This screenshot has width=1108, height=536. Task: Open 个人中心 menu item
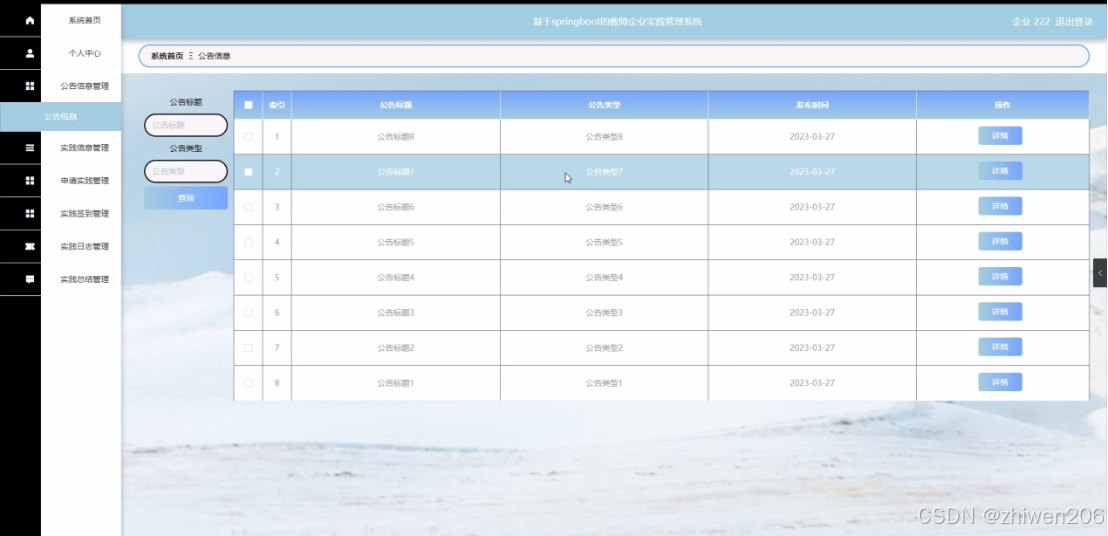(x=85, y=53)
